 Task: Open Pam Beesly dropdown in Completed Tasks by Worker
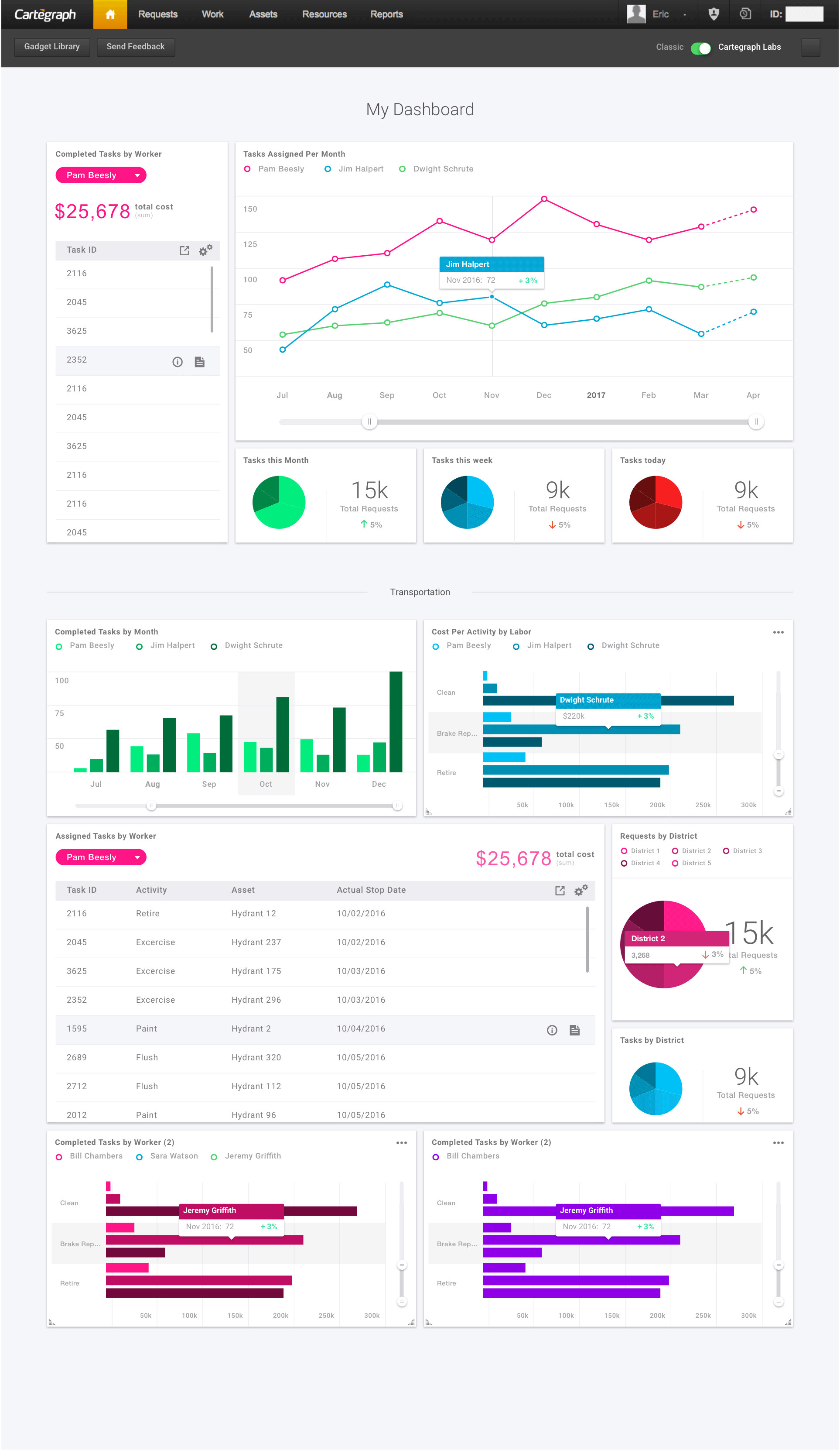(101, 175)
